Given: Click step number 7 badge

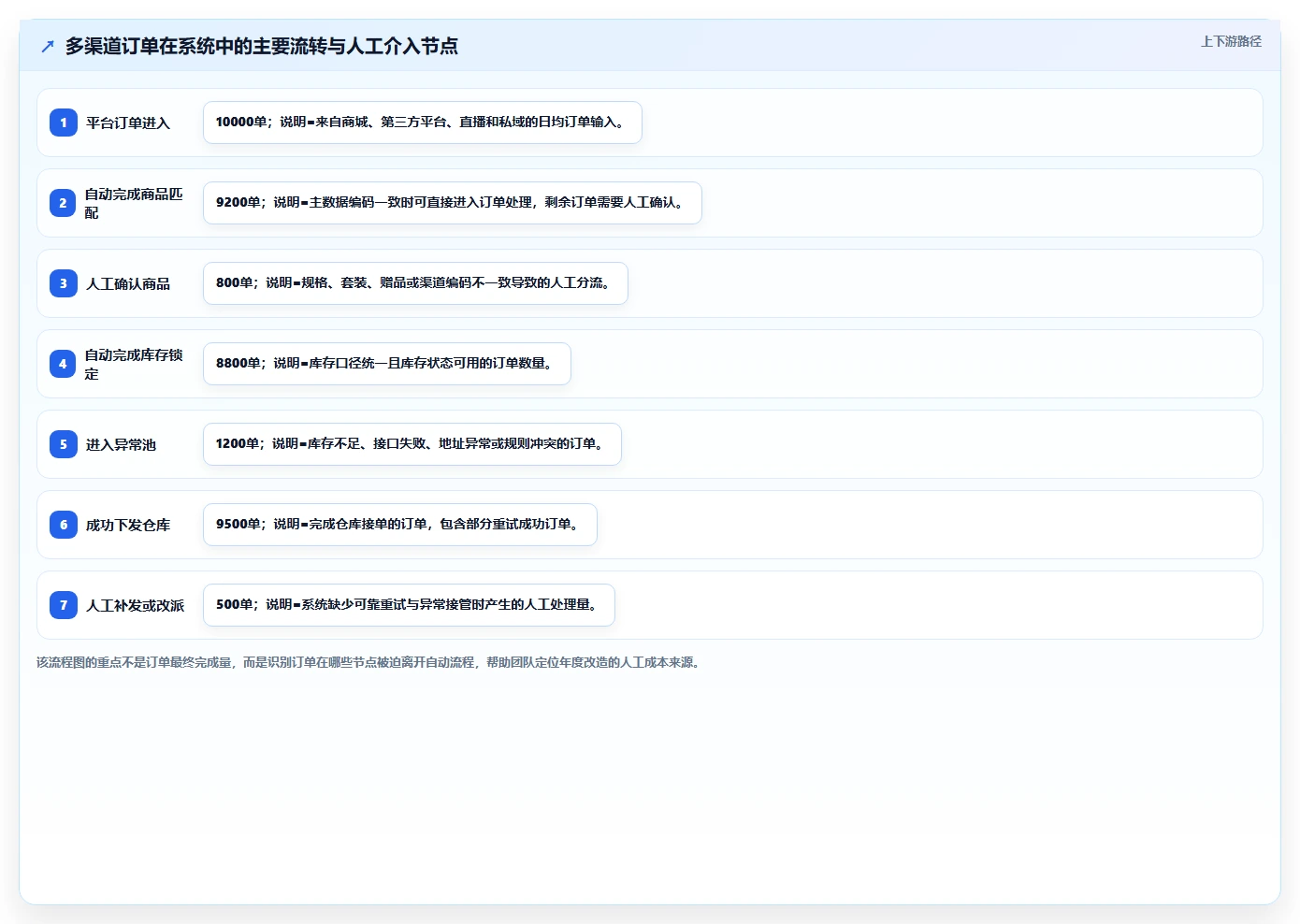Looking at the screenshot, I should (64, 605).
